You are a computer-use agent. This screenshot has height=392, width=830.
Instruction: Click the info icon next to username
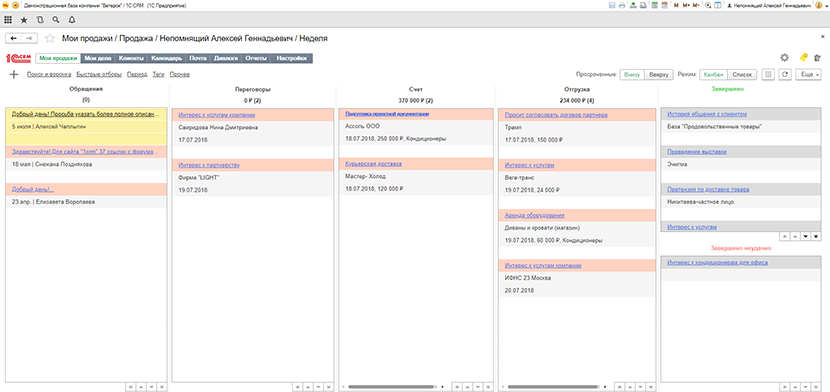coord(818,5)
